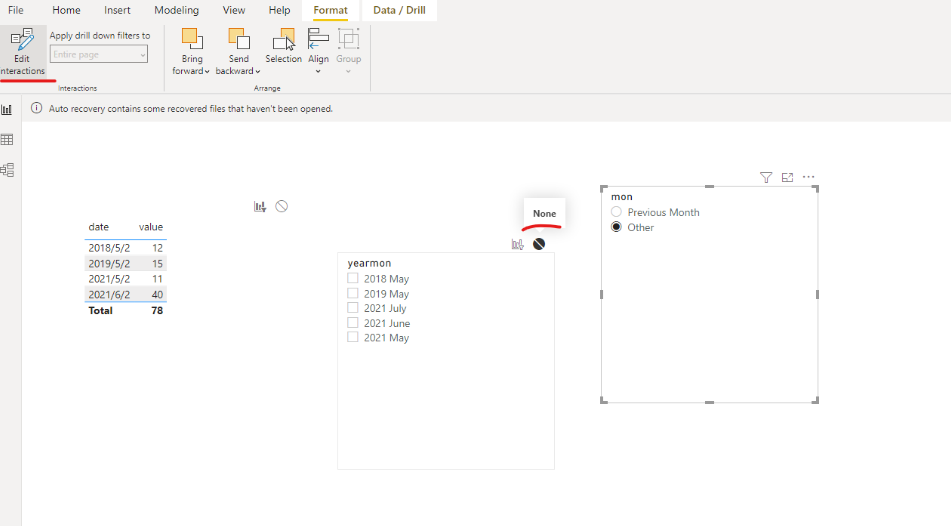Open Send backward options
The height and width of the screenshot is (526, 951).
pos(238,52)
